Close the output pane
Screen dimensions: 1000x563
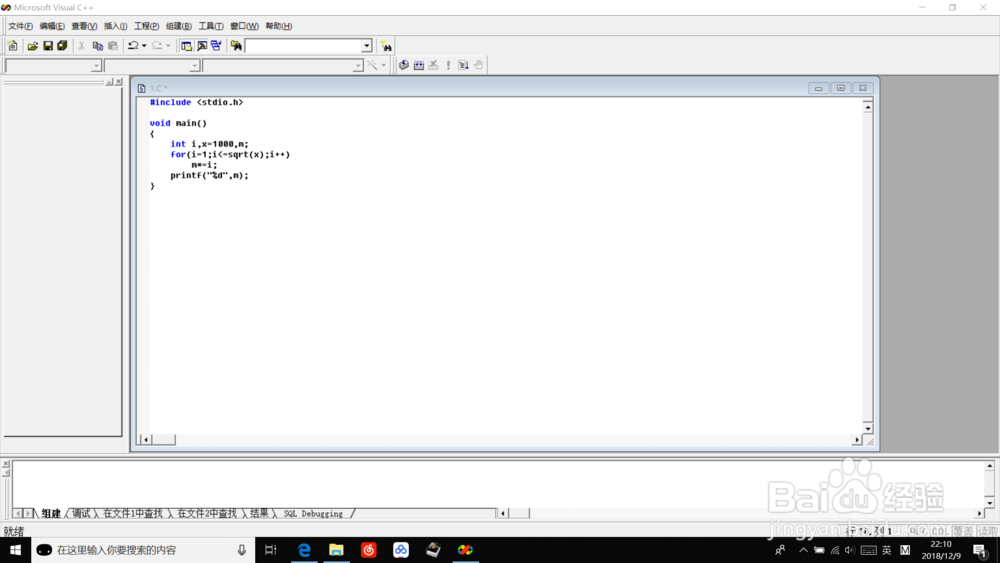click(x=6, y=464)
